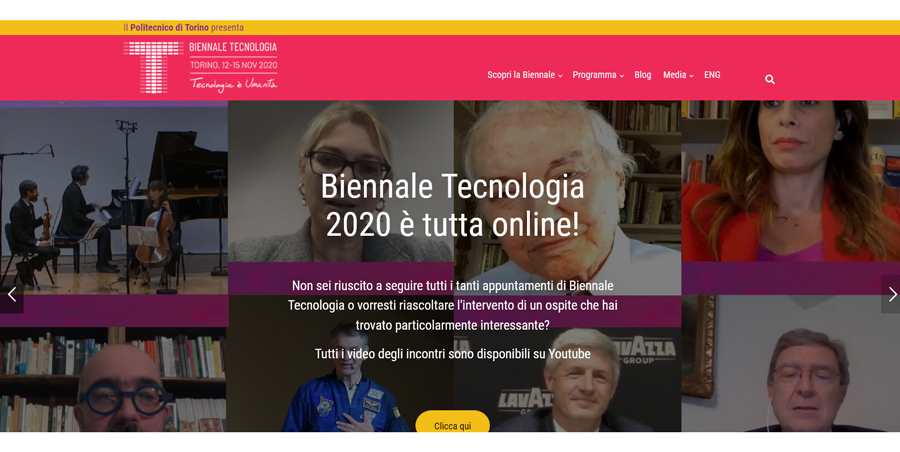Open the bottom-right man with earphones tile
This screenshot has width=900, height=452.
(790, 364)
